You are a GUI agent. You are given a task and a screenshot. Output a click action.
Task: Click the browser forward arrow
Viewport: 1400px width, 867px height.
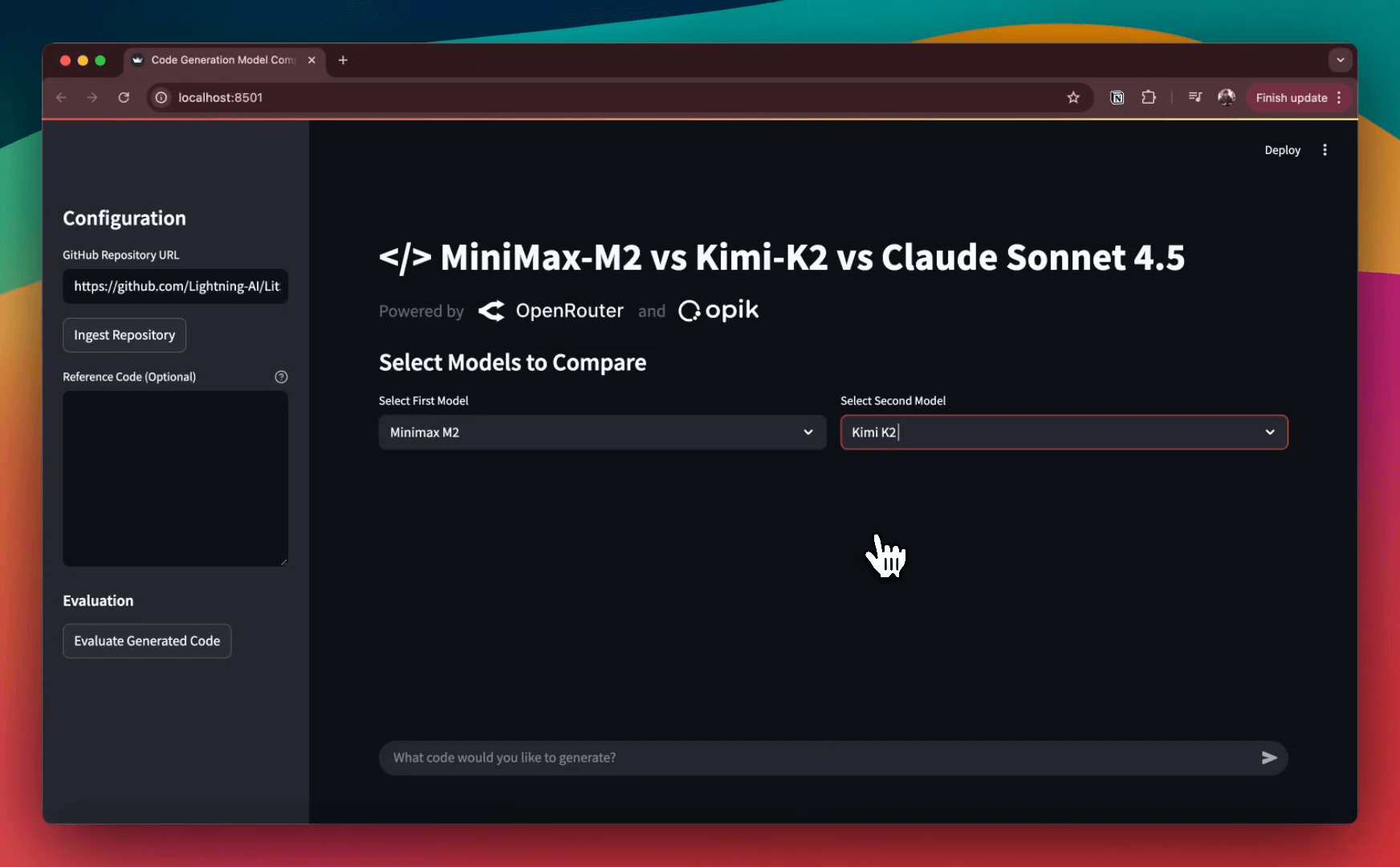(92, 97)
